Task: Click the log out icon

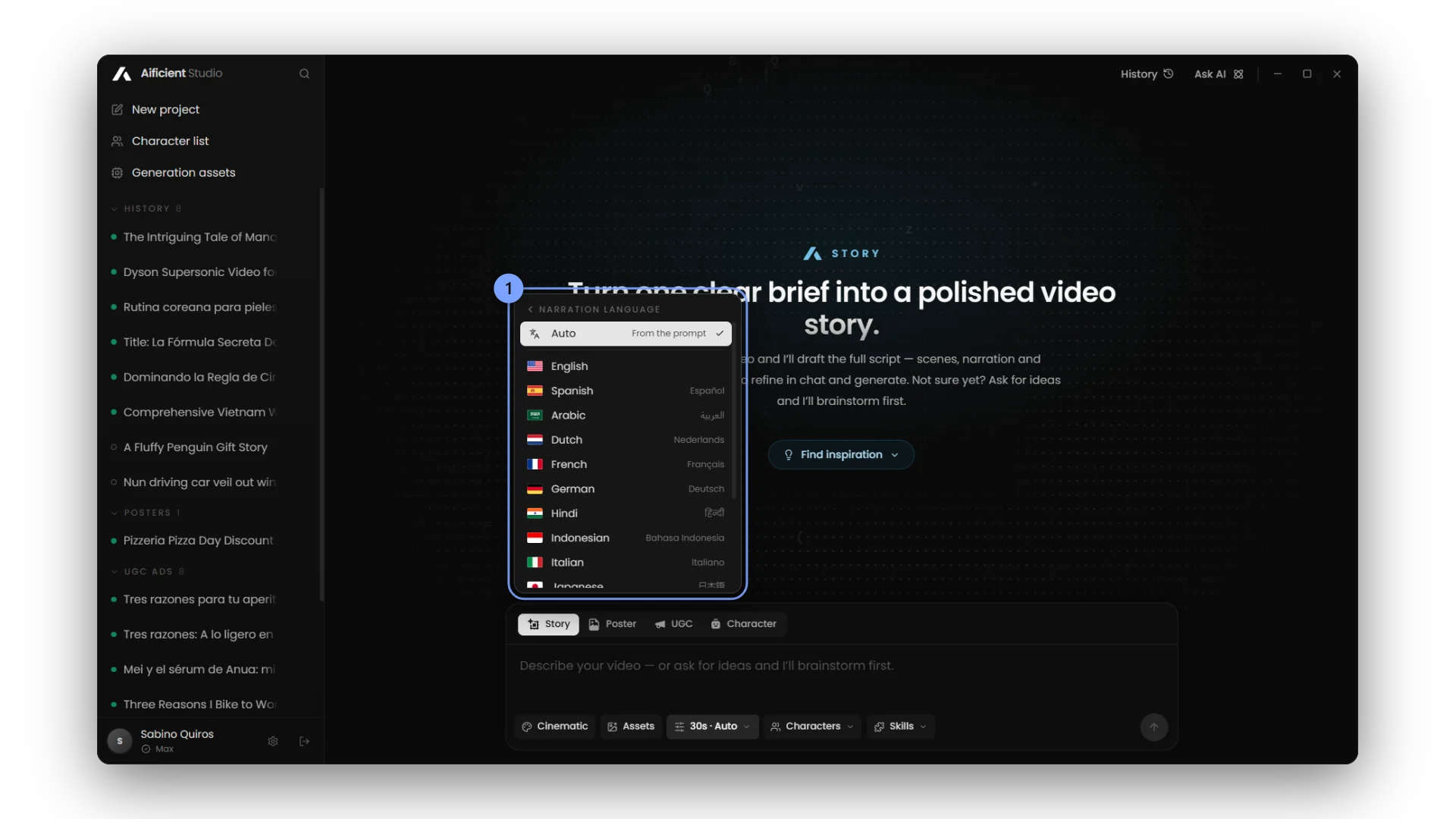Action: click(x=304, y=742)
